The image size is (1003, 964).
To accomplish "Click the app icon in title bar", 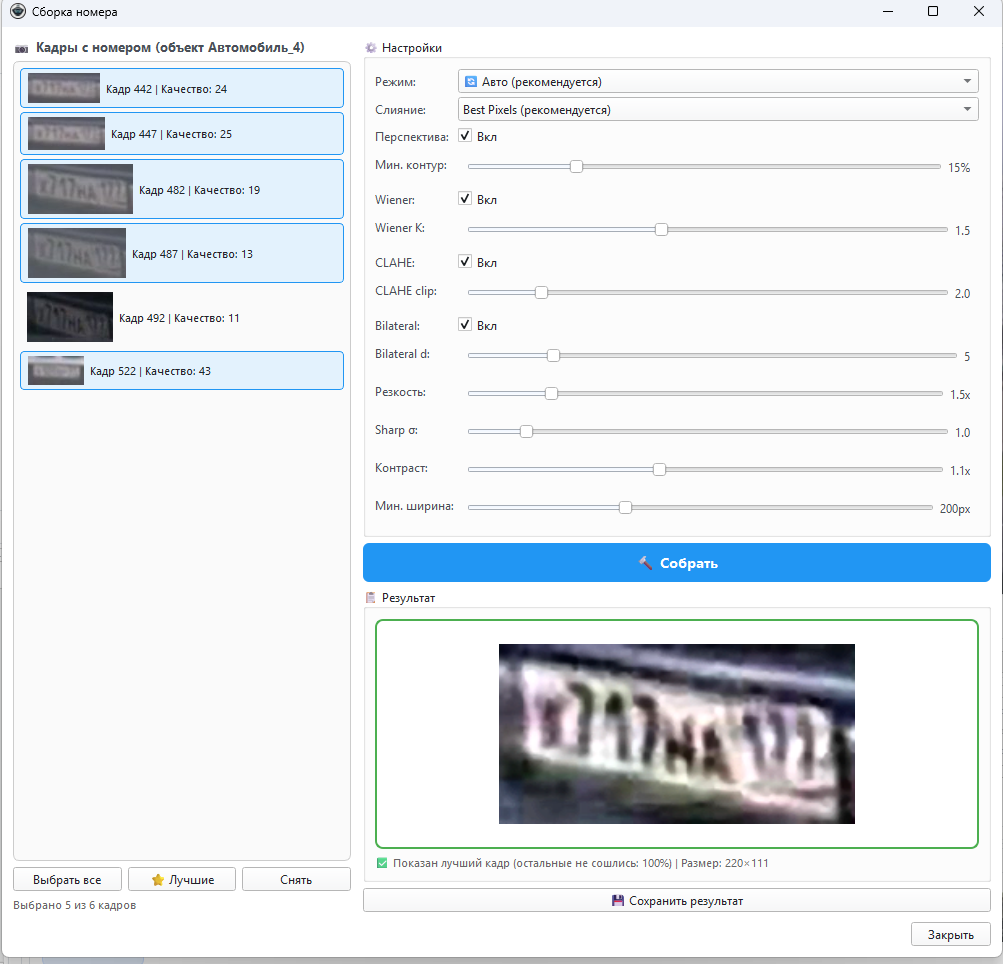I will [x=17, y=12].
